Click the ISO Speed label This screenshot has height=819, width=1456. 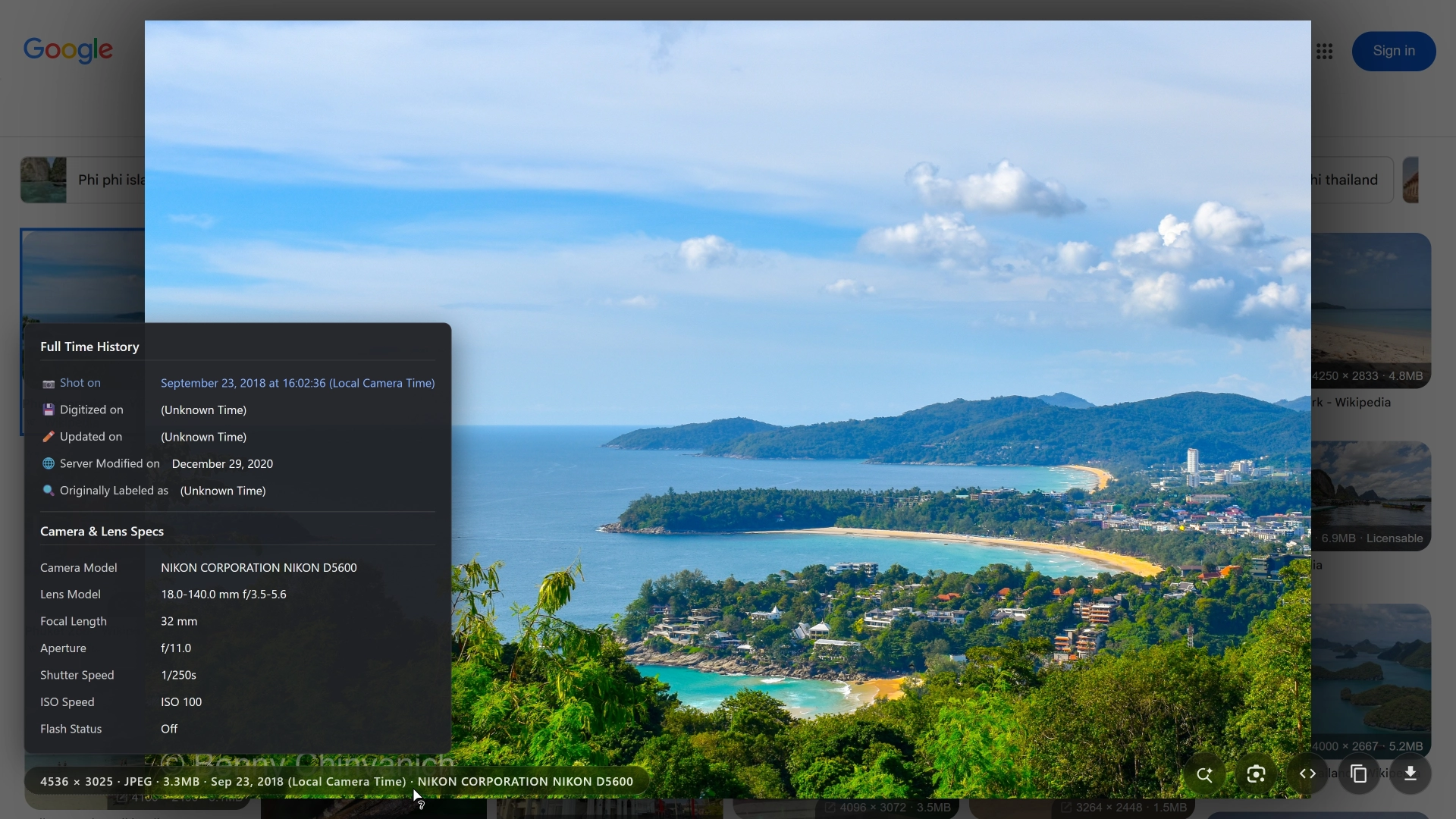[67, 702]
